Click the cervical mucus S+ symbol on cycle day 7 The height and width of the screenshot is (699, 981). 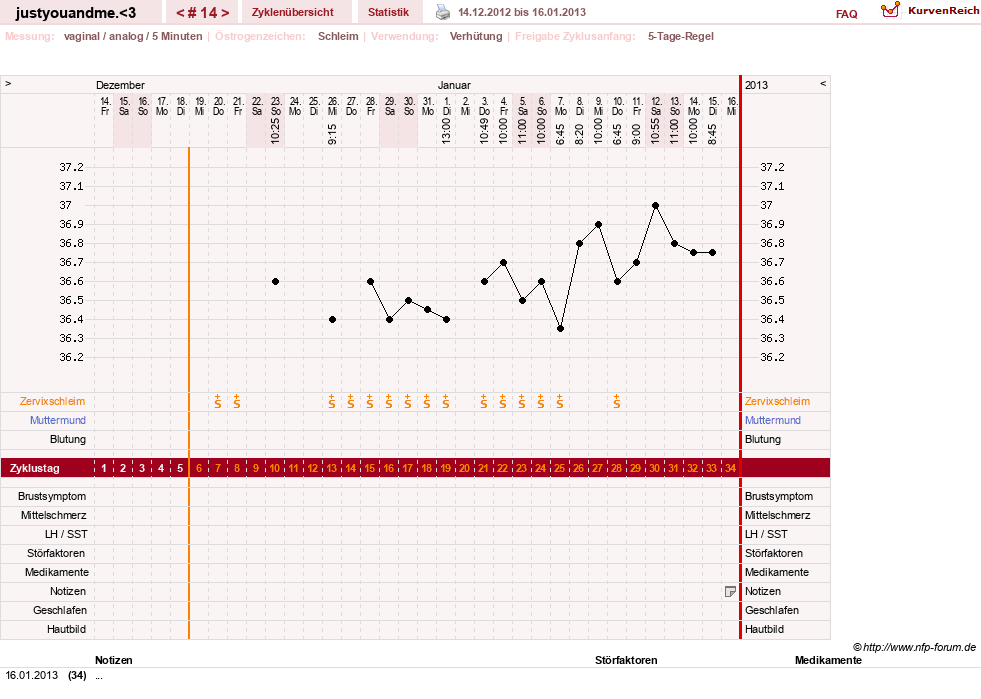(x=218, y=402)
